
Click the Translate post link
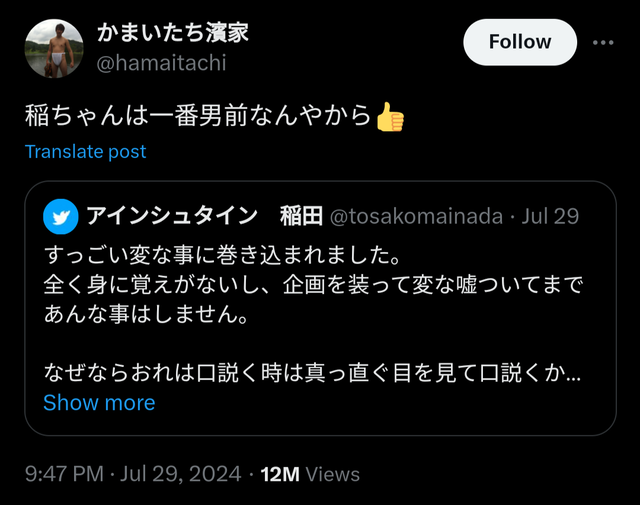tap(85, 151)
